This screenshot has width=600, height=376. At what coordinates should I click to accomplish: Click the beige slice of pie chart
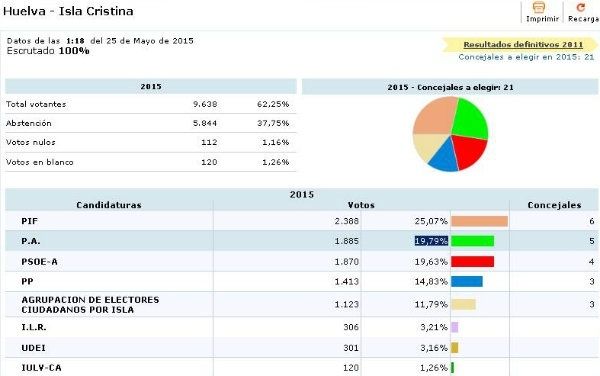[427, 146]
